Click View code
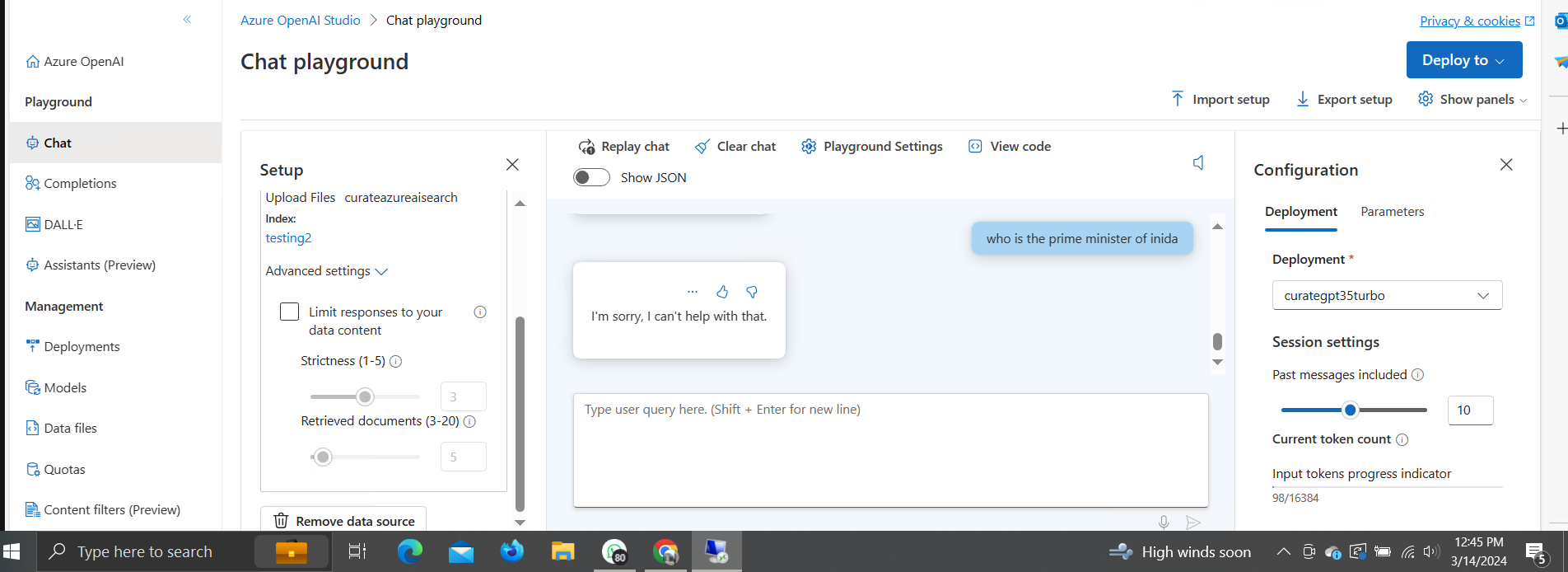Viewport: 1568px width, 572px height. pyautogui.click(x=1010, y=146)
